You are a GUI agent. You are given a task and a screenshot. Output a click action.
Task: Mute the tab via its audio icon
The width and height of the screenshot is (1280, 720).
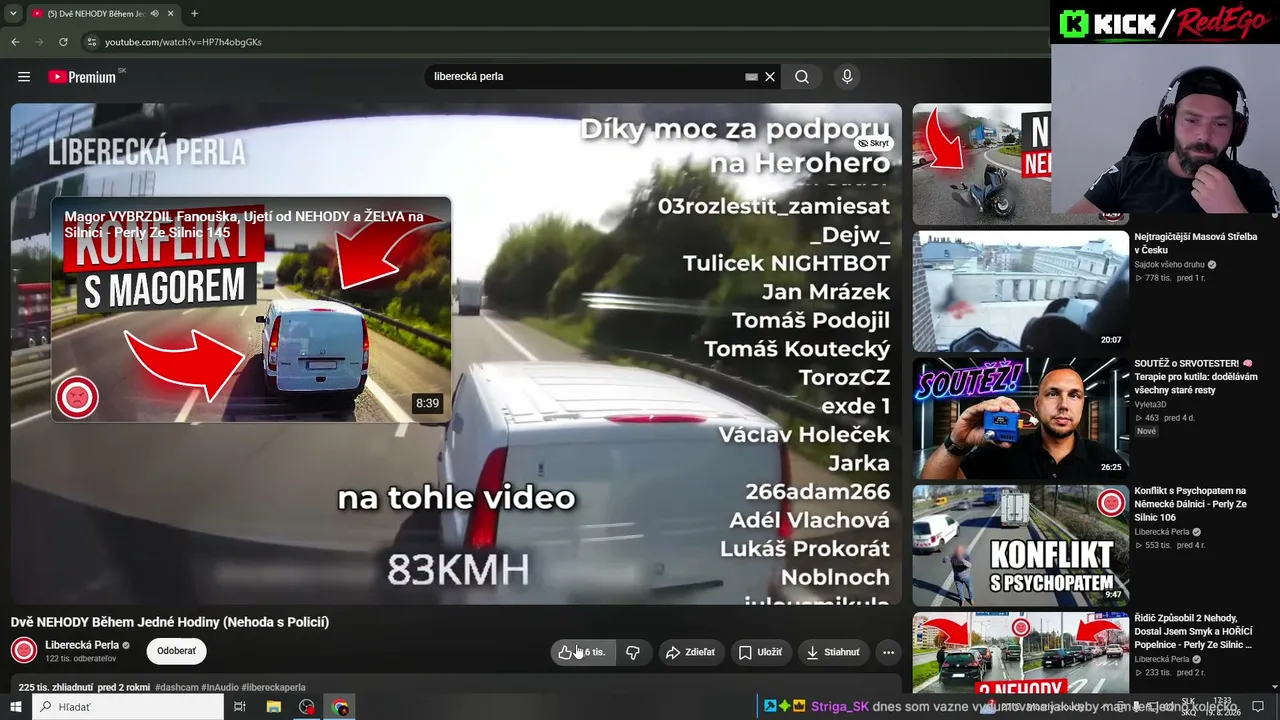click(154, 14)
